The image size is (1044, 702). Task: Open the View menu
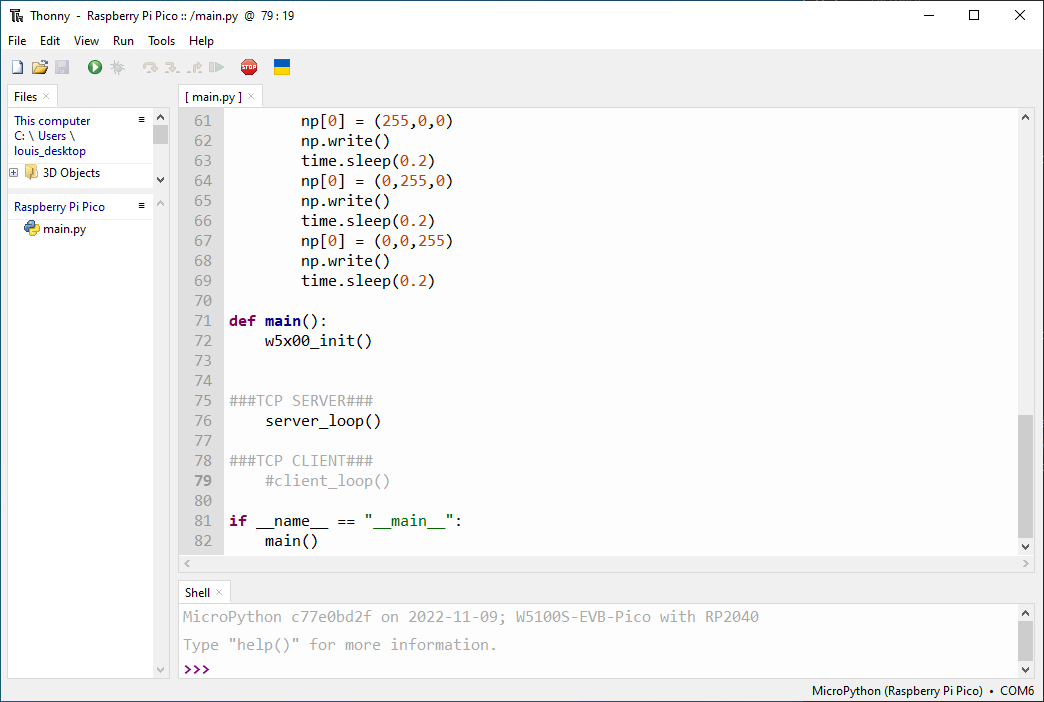tap(86, 41)
